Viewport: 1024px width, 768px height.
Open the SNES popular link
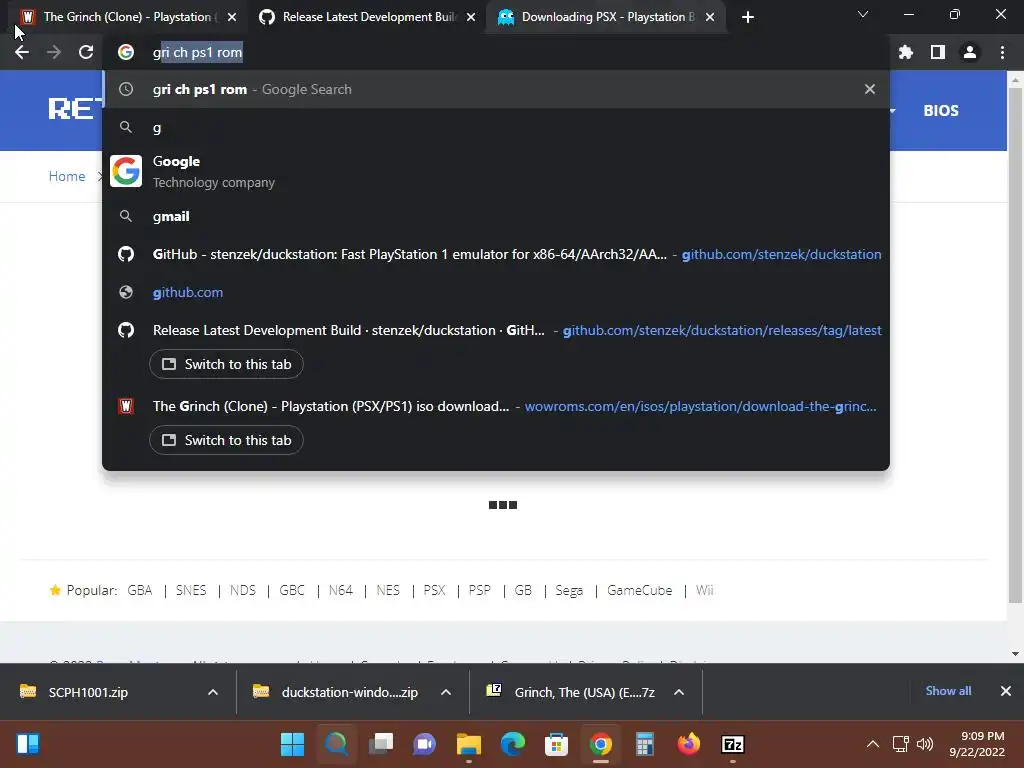coord(191,590)
